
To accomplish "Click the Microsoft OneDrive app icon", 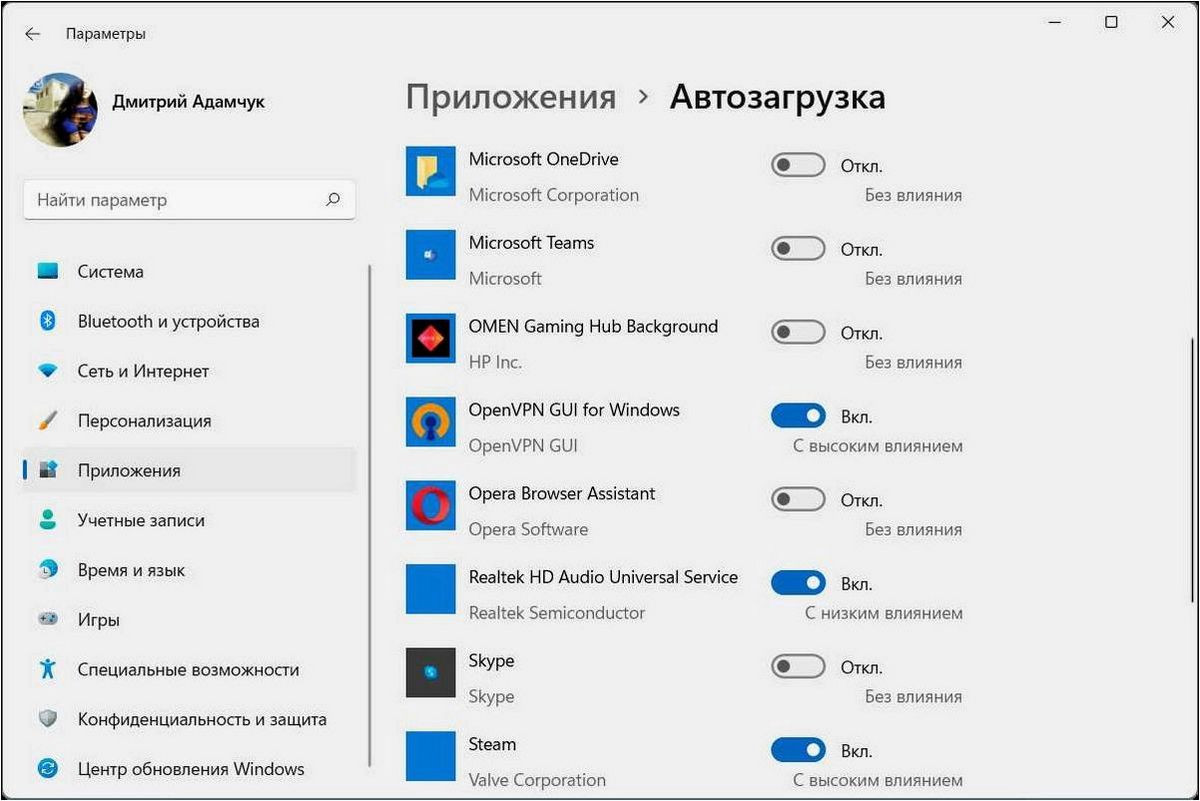I will click(431, 170).
